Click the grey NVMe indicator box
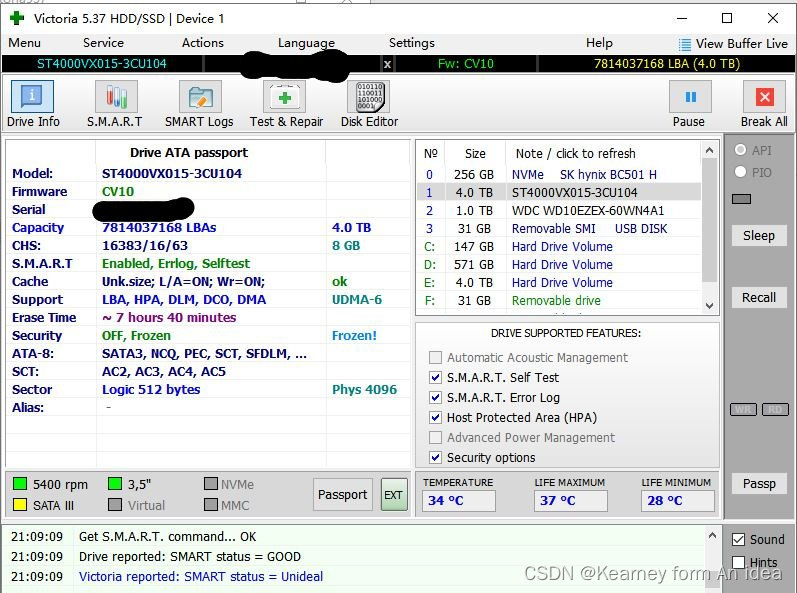This screenshot has width=797, height=593. pos(210,483)
